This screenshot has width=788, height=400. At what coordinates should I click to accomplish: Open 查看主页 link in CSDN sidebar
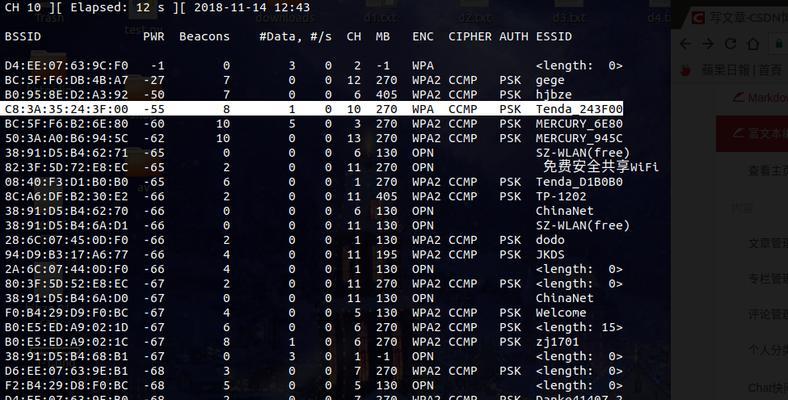tap(768, 171)
